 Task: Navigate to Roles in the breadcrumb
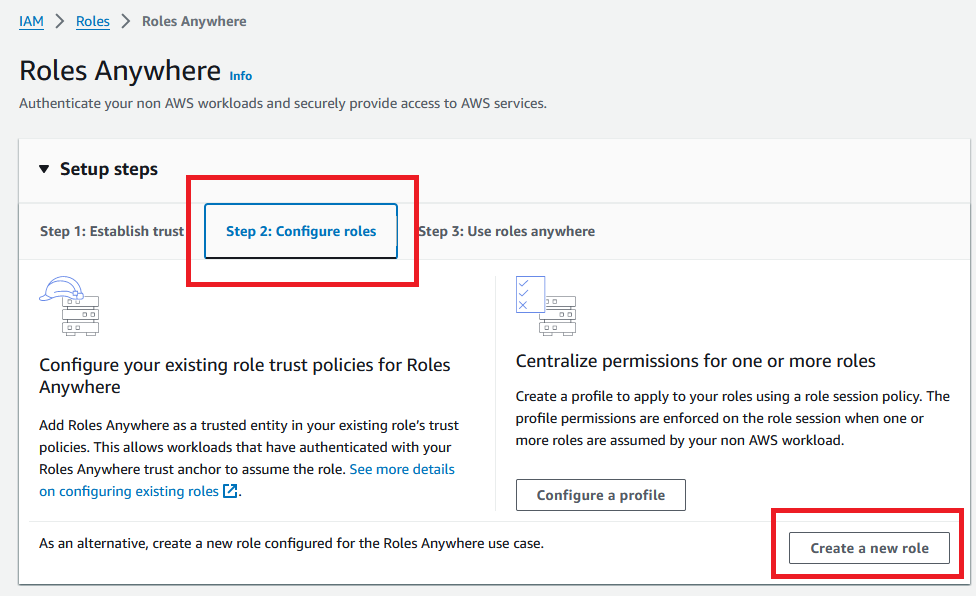[93, 21]
